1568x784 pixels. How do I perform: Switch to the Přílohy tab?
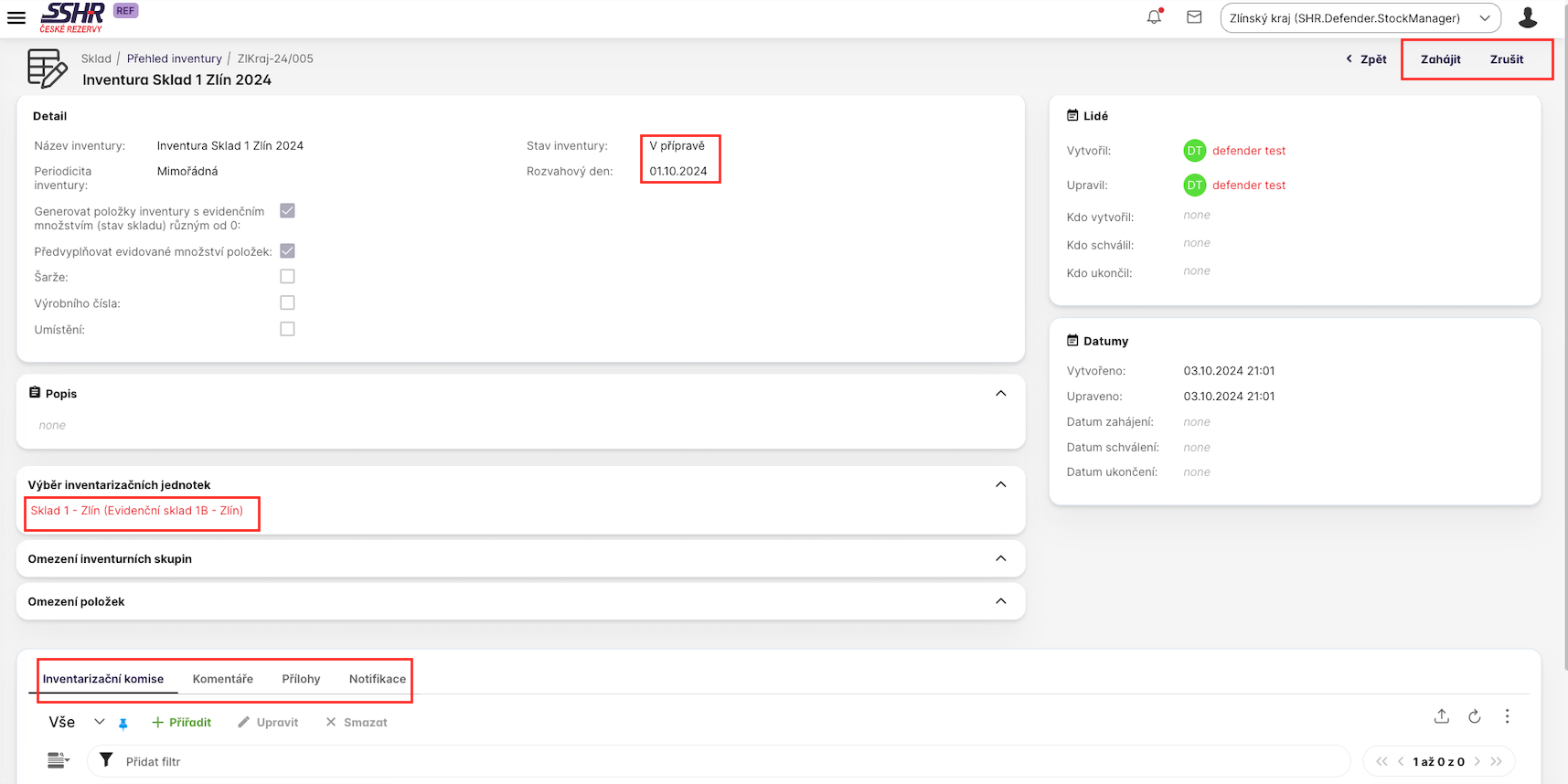(301, 679)
